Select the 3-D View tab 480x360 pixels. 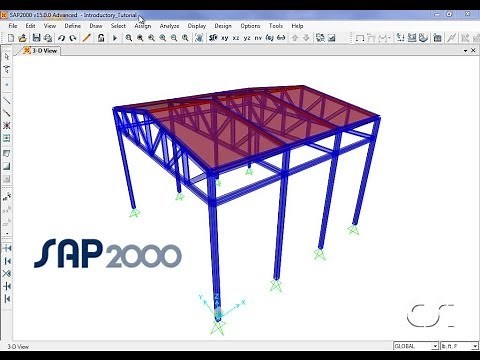pyautogui.click(x=41, y=51)
